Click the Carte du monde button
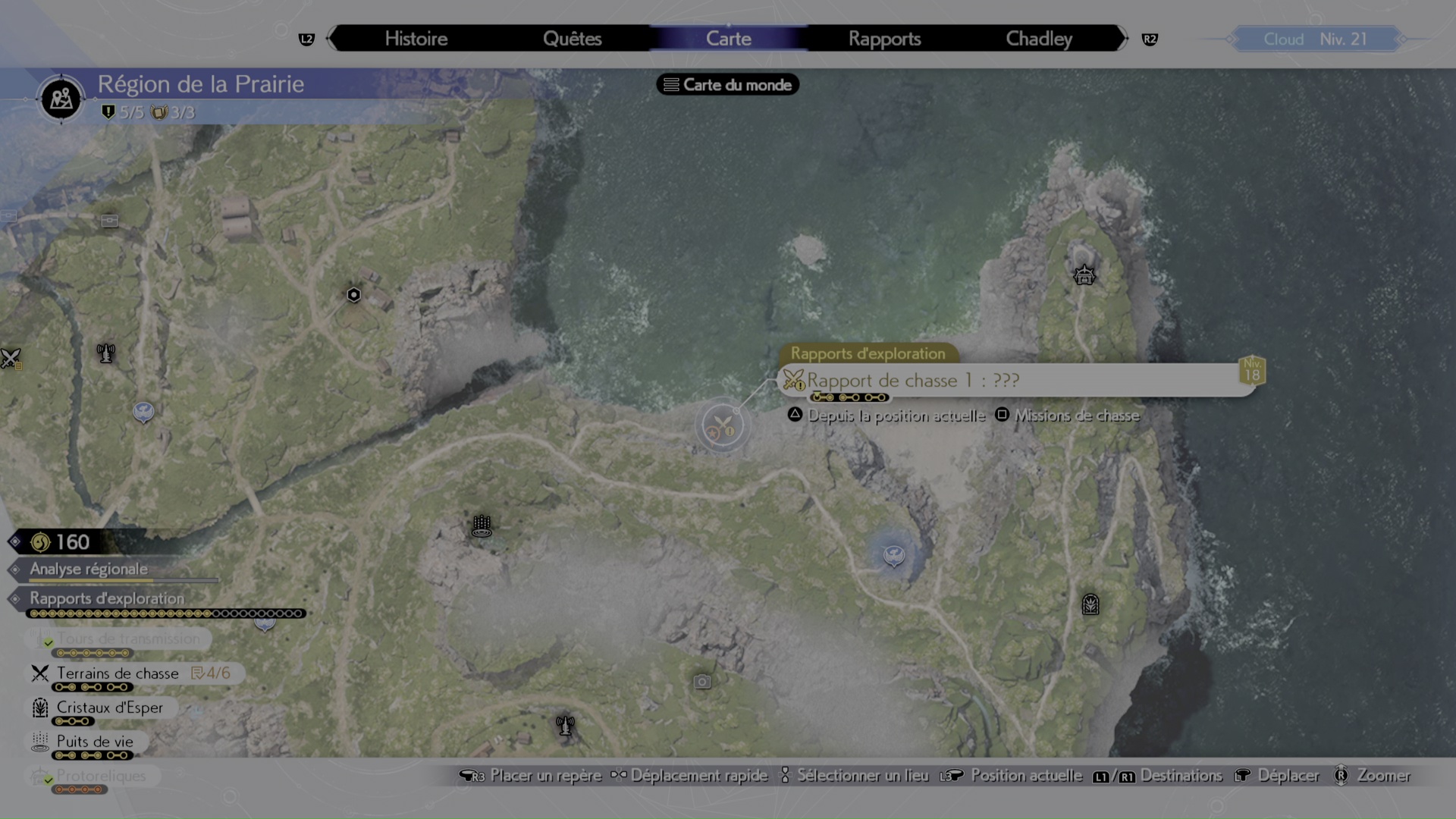Screen dimensions: 1456x819 [727, 85]
